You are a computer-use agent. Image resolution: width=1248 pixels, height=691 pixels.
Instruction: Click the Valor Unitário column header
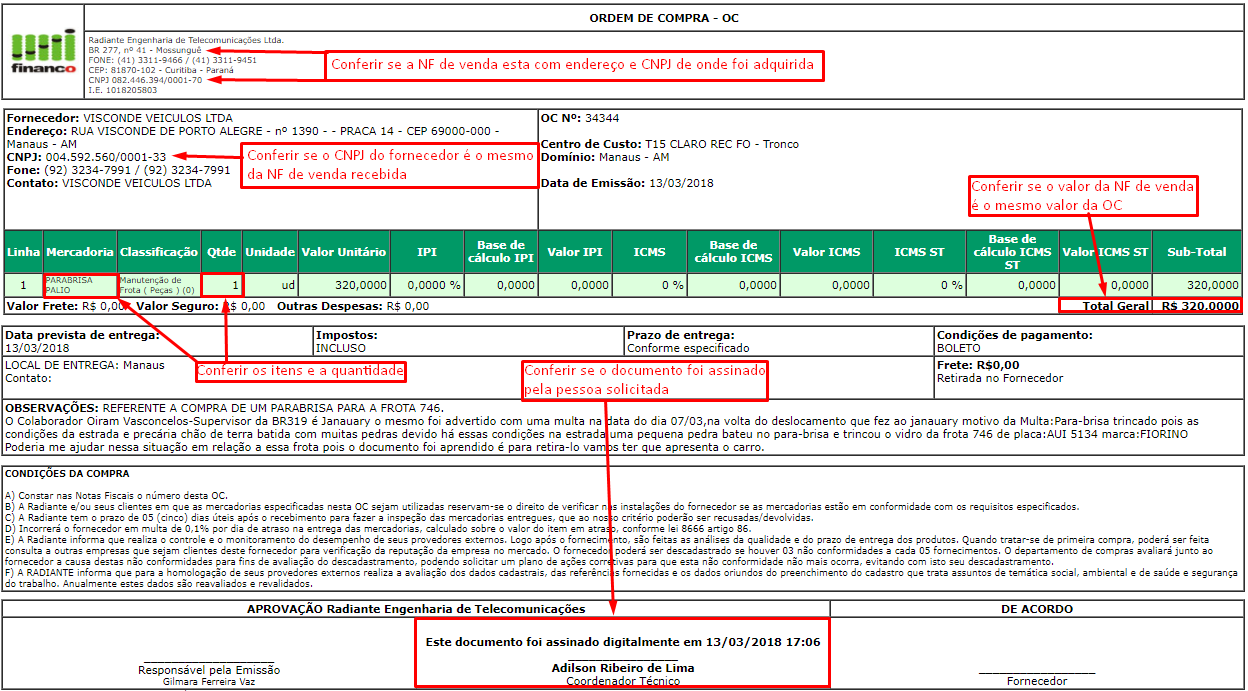pos(344,252)
